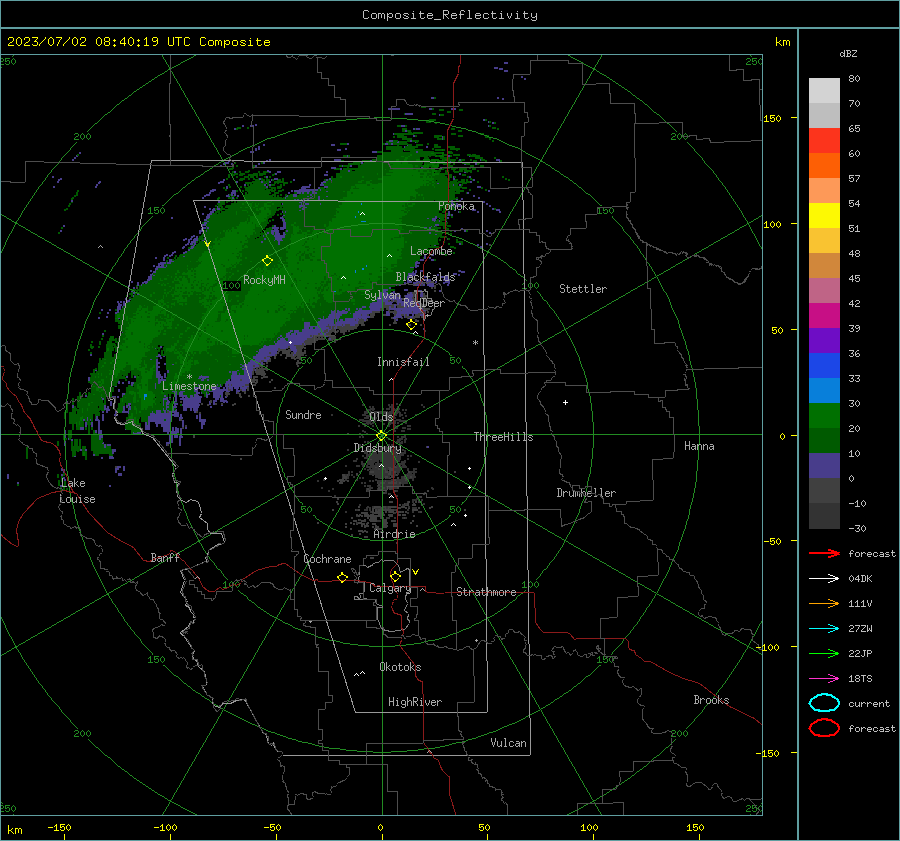Click the RockyMH label

264,280
